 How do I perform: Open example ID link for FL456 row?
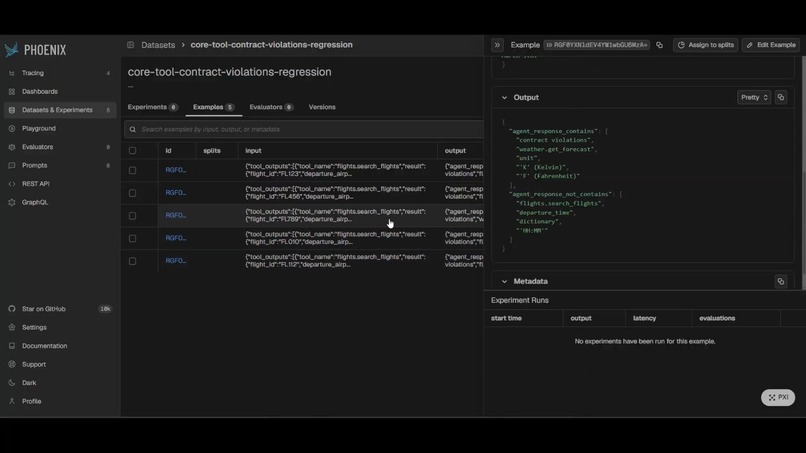[175, 193]
